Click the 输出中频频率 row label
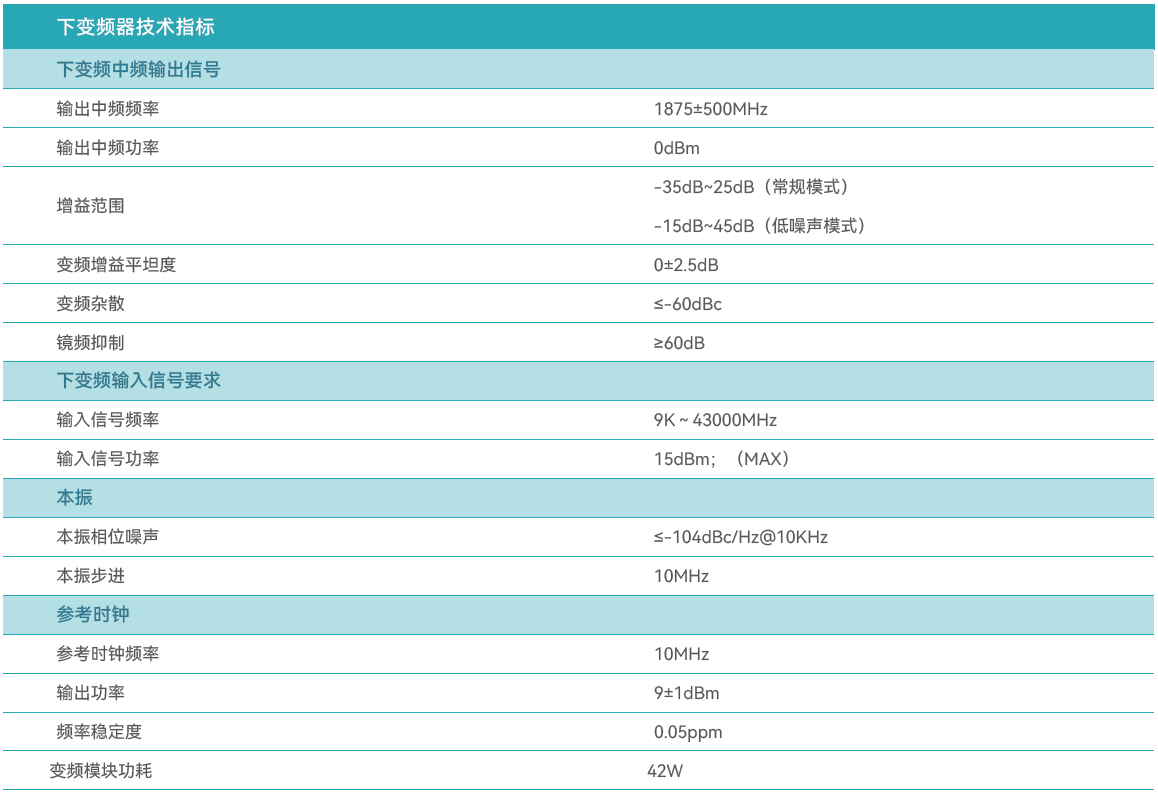This screenshot has height=797, width=1158. [x=108, y=109]
